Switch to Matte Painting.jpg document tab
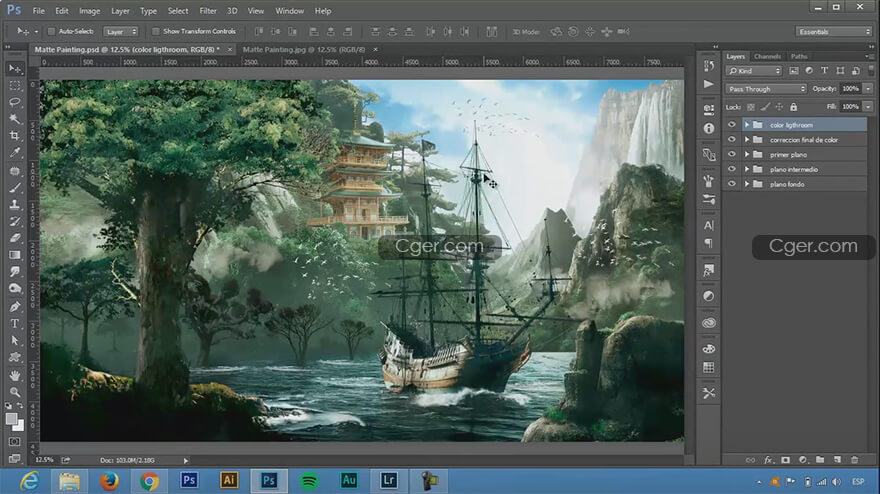Image resolution: width=880 pixels, height=494 pixels. [x=304, y=49]
